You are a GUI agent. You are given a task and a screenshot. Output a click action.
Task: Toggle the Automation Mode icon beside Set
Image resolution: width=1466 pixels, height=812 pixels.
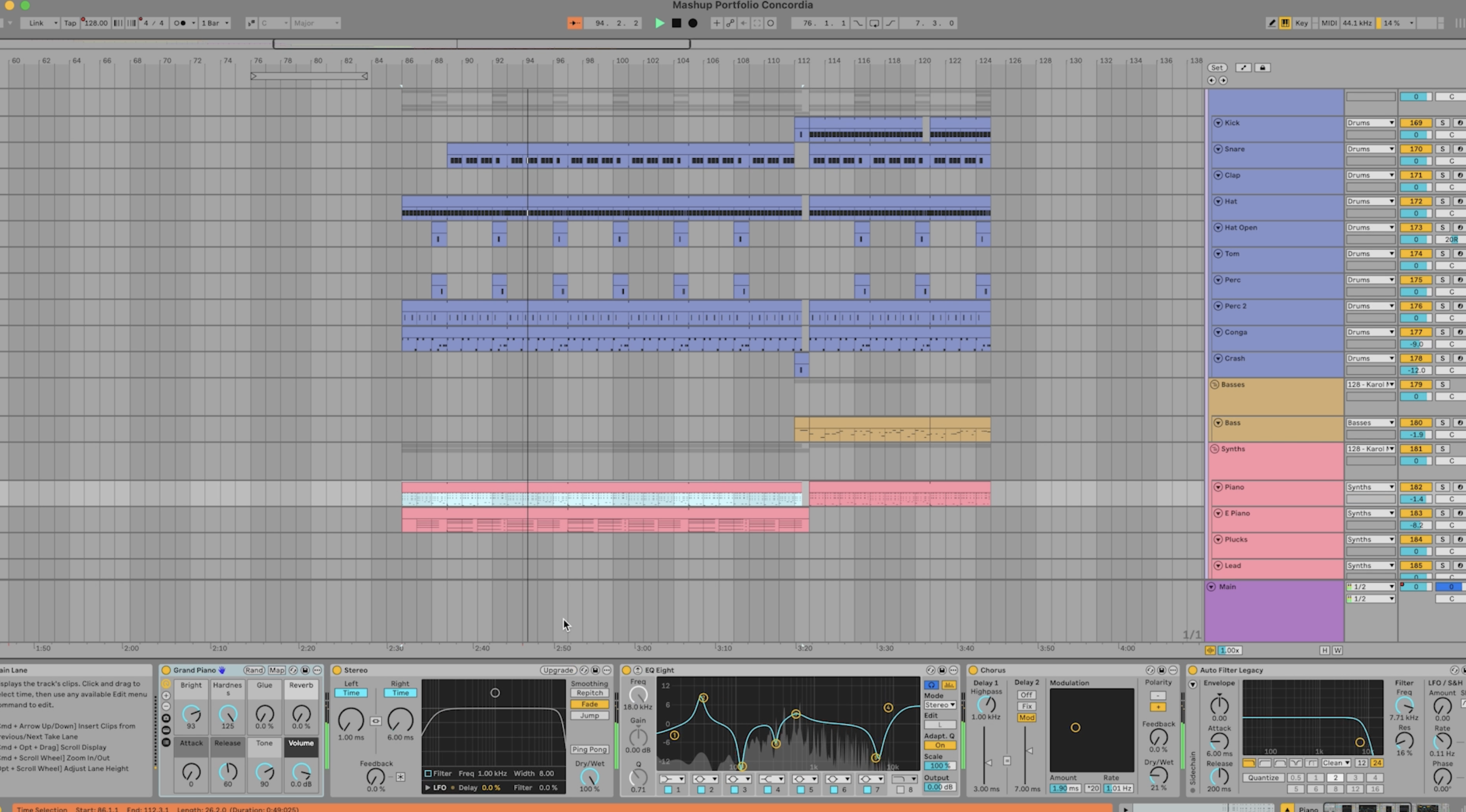point(1244,67)
